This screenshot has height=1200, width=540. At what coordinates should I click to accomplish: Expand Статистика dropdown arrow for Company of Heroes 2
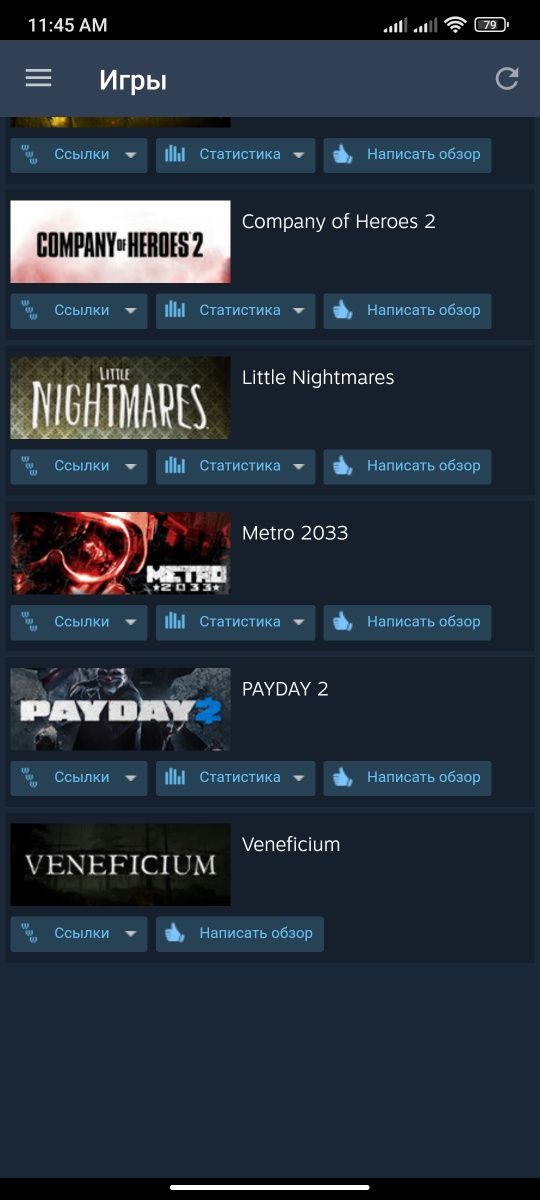tap(298, 311)
